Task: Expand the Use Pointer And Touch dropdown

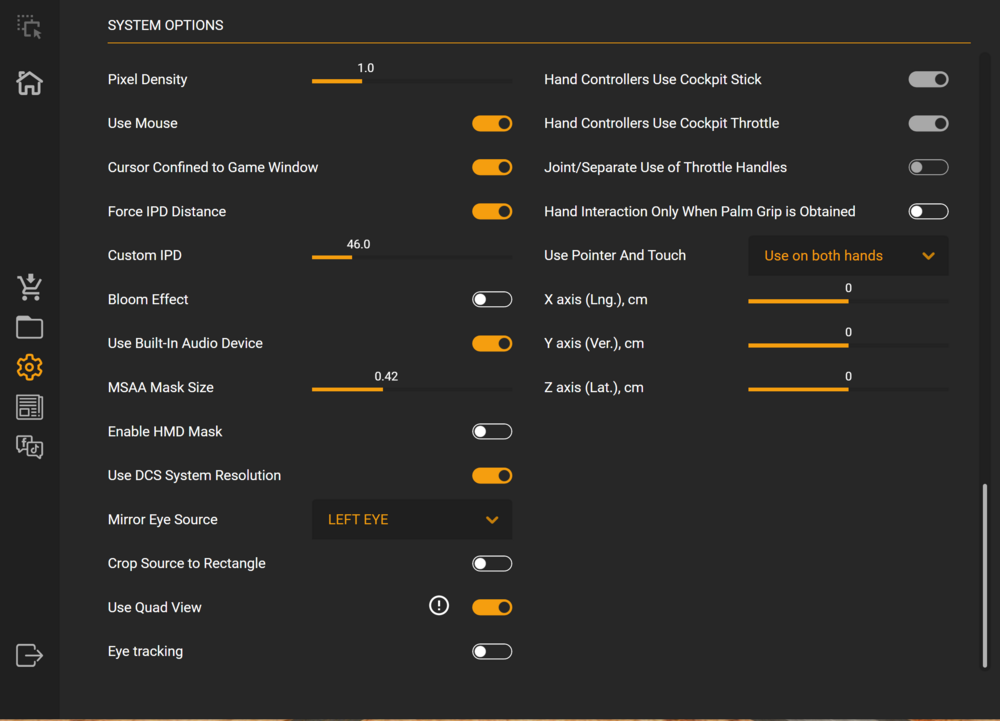Action: point(848,255)
